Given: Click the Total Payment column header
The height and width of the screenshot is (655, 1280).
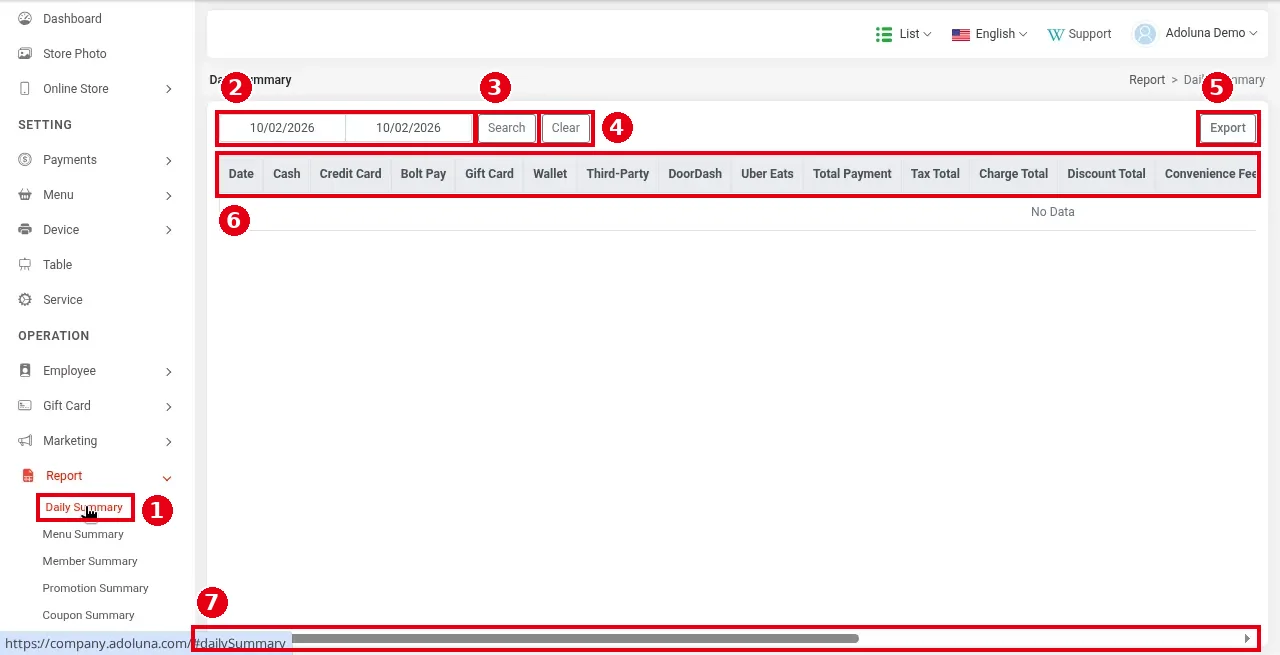Looking at the screenshot, I should click(852, 174).
